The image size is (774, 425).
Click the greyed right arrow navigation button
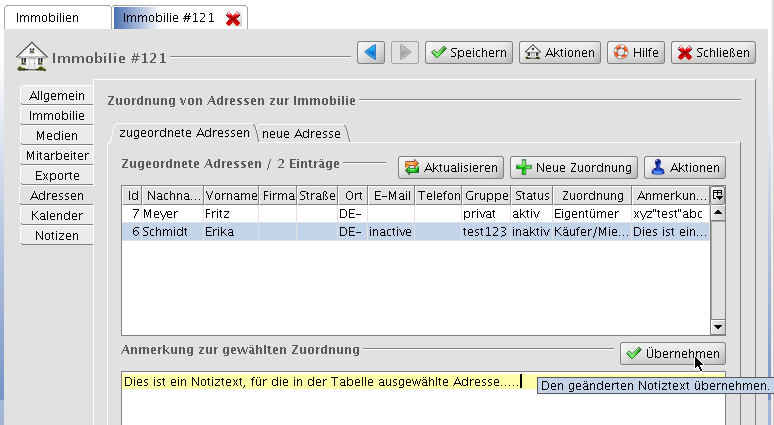click(405, 52)
